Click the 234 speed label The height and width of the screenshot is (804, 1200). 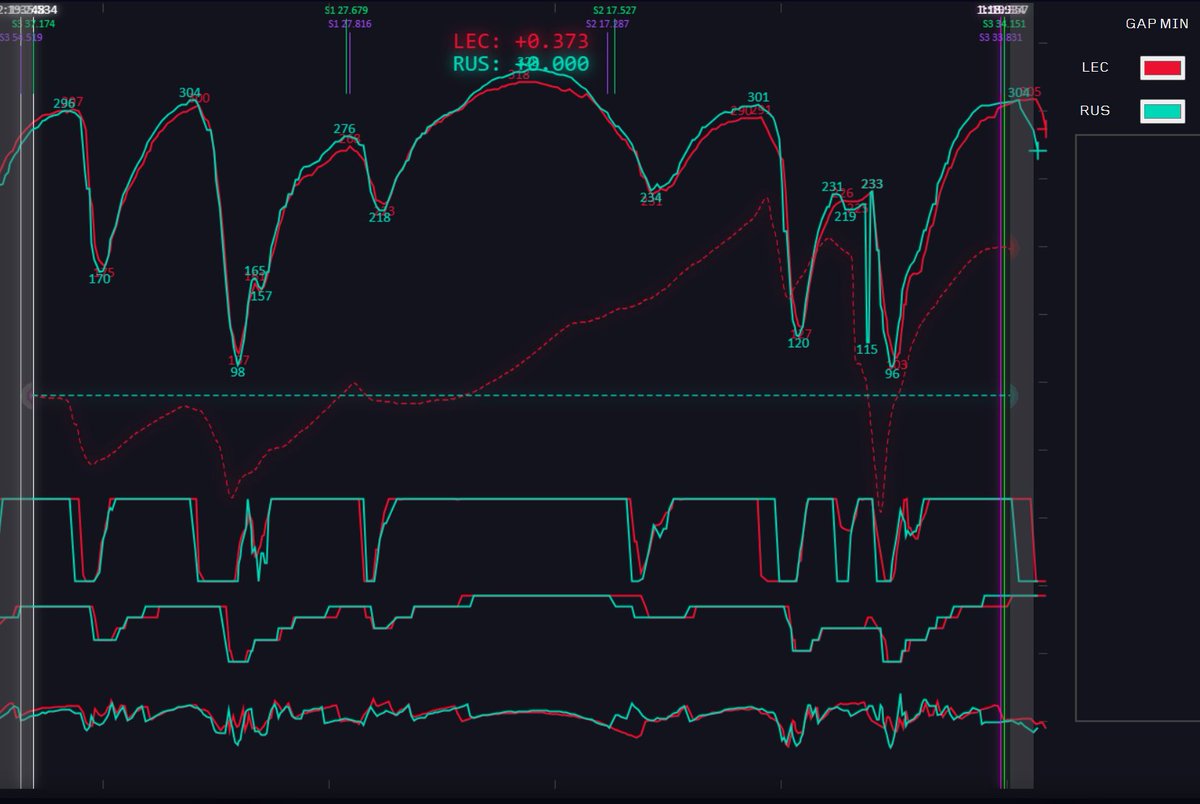651,198
